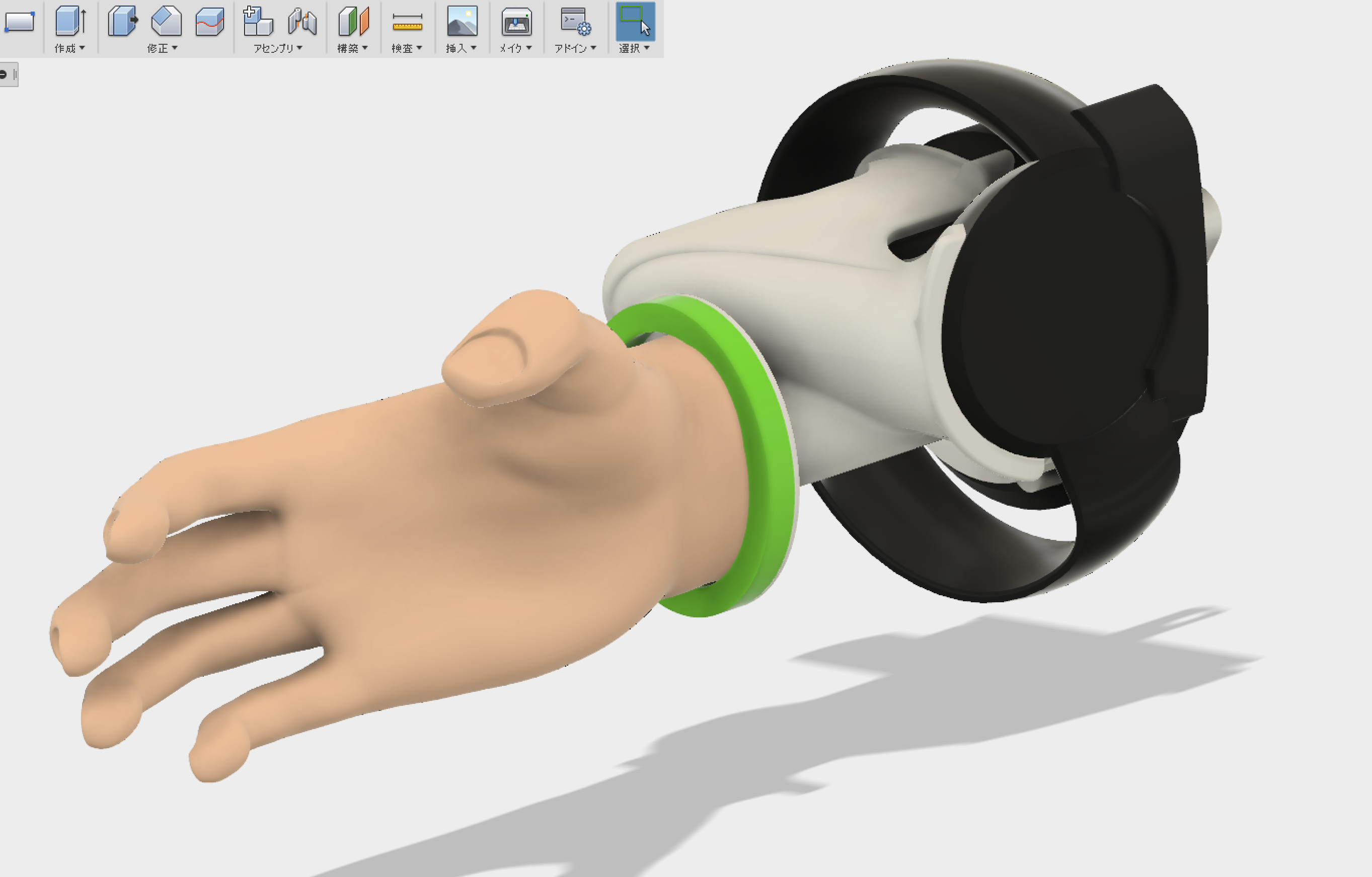Select the Create Sketch rectangle tool

[x=19, y=22]
